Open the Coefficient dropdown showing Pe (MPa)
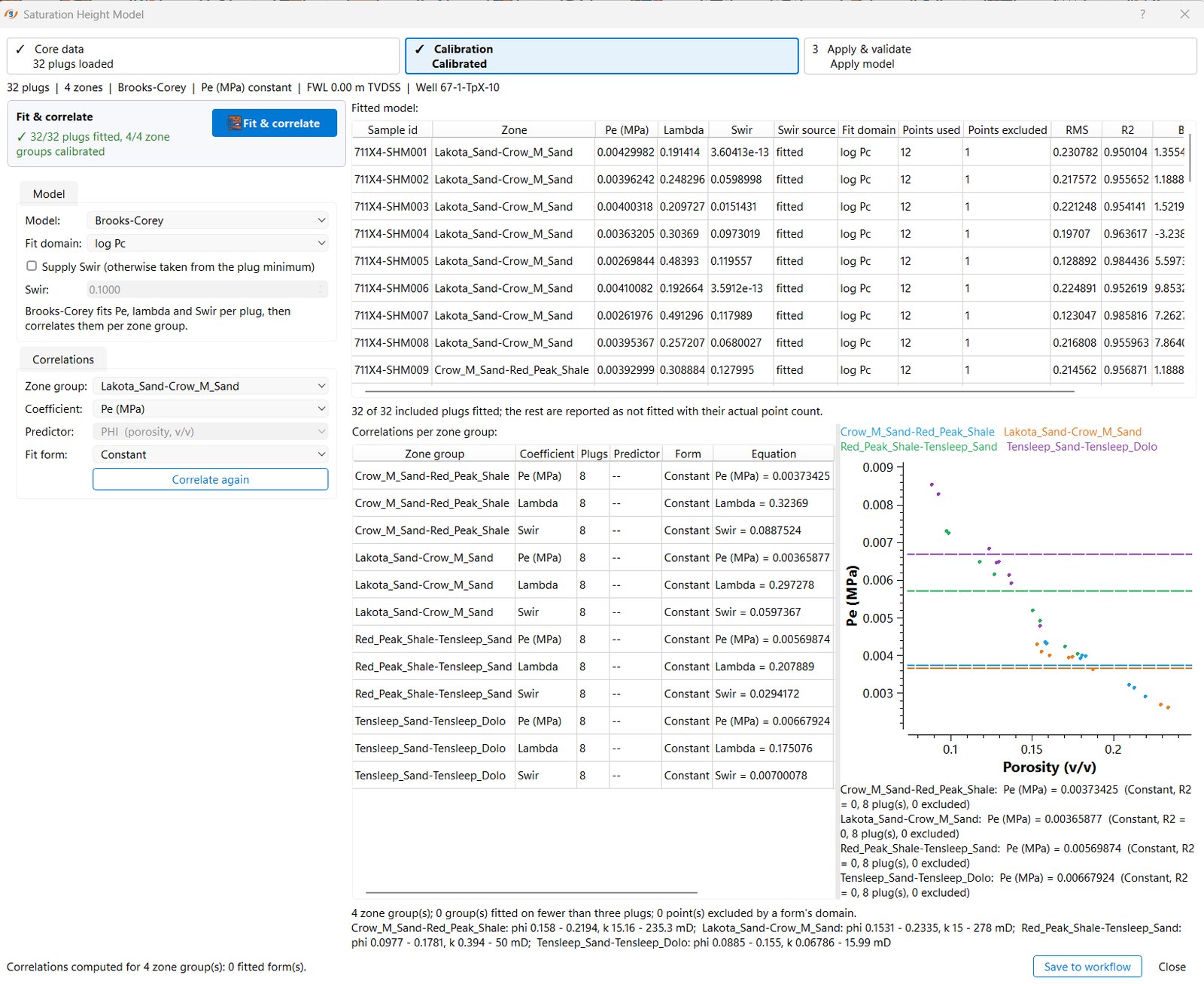1204x984 pixels. (x=211, y=408)
